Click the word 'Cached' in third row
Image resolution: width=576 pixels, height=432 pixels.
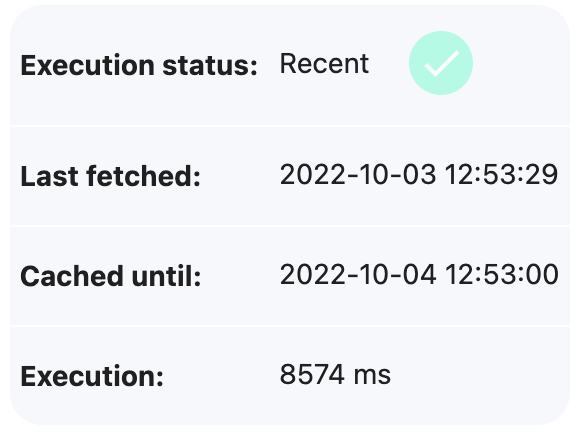[x=72, y=276]
